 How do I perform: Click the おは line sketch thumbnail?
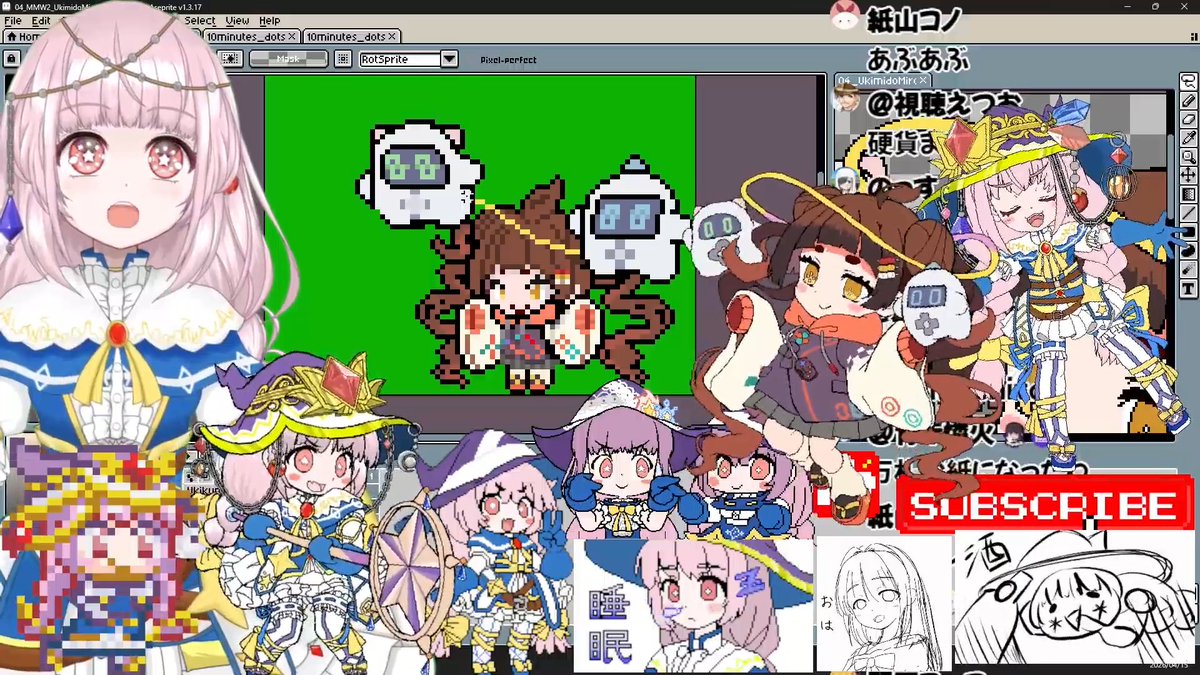coord(883,603)
